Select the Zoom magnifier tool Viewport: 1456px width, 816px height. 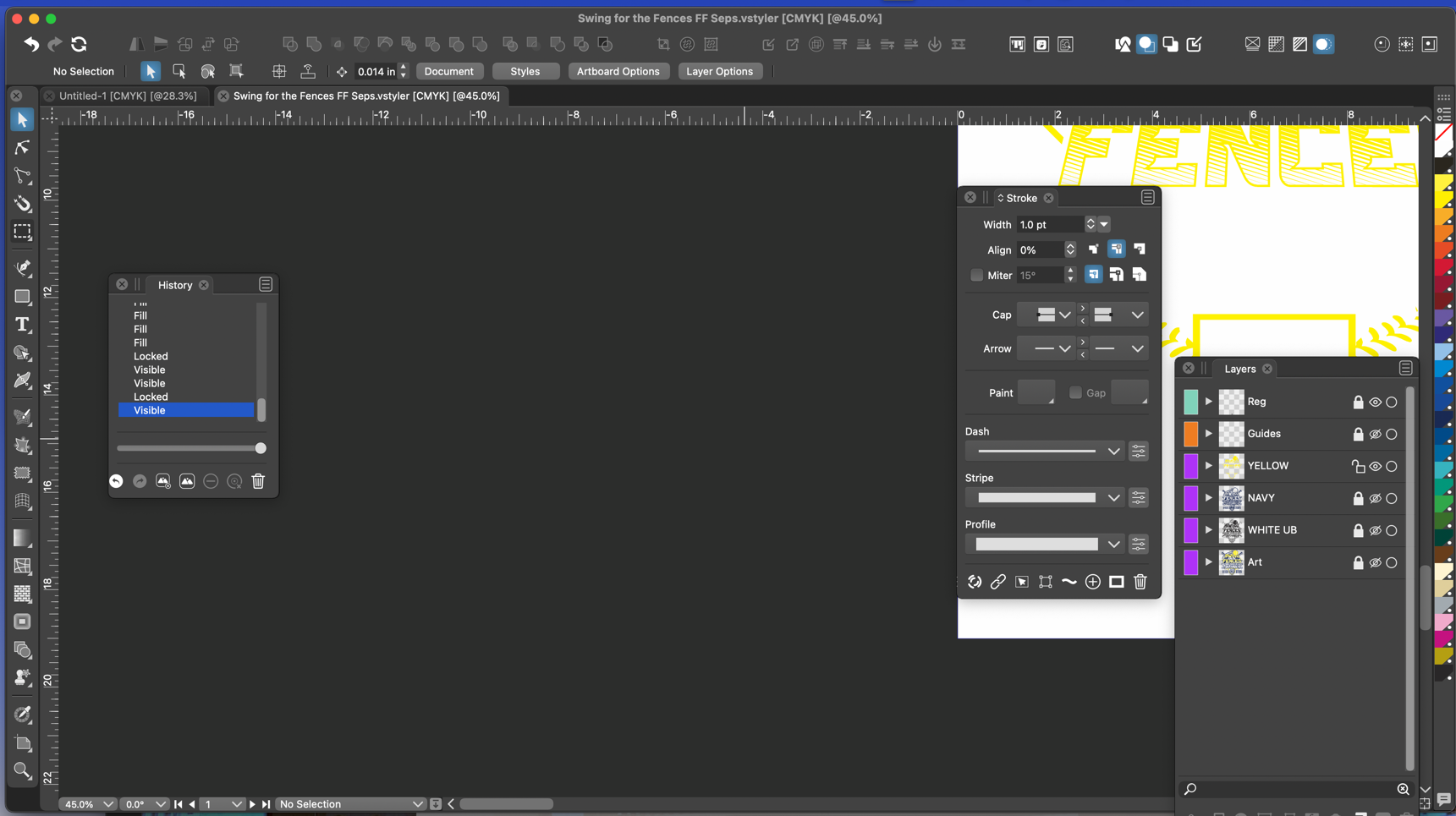(x=23, y=770)
